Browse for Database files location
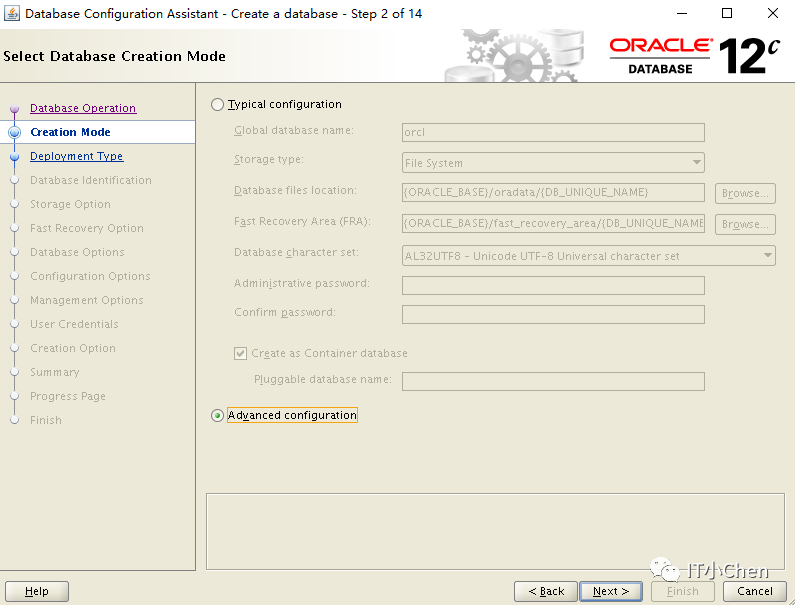Image resolution: width=795 pixels, height=605 pixels. pos(745,193)
